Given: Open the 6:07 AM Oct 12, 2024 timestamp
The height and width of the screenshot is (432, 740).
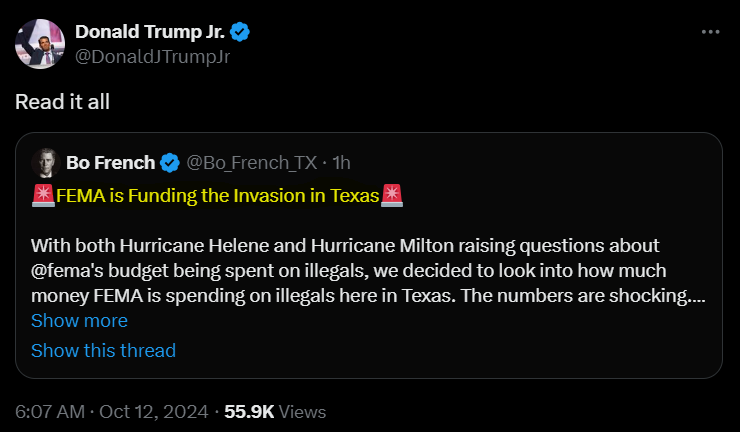Looking at the screenshot, I should click(109, 411).
